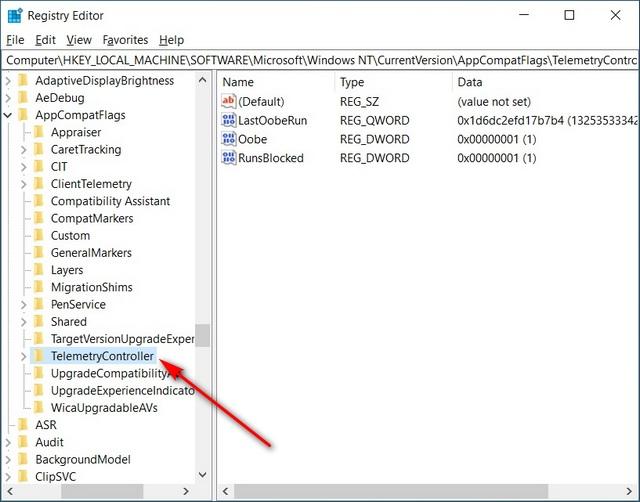The image size is (640, 502).
Task: Select the UpgradeExperienceIndicato key
Action: pyautogui.click(x=123, y=391)
